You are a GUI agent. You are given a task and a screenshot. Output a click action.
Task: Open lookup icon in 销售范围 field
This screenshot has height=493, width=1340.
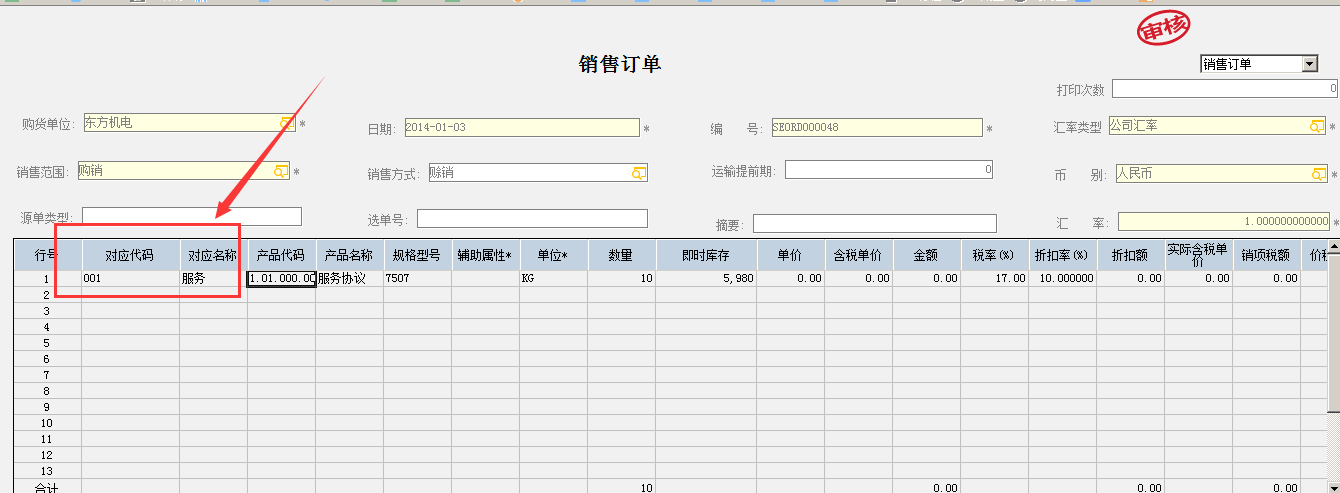point(282,171)
